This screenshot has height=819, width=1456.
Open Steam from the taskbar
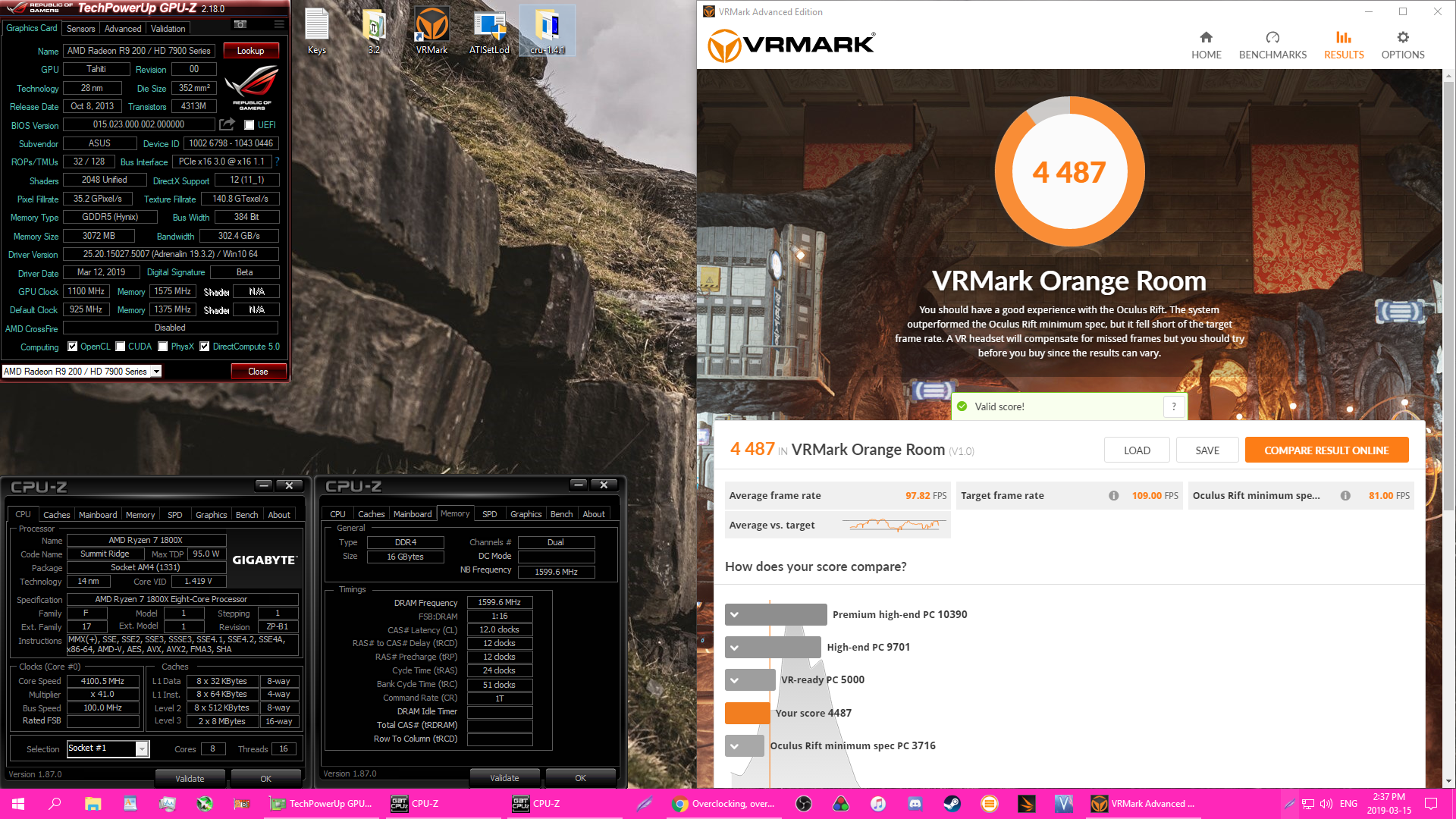click(952, 804)
